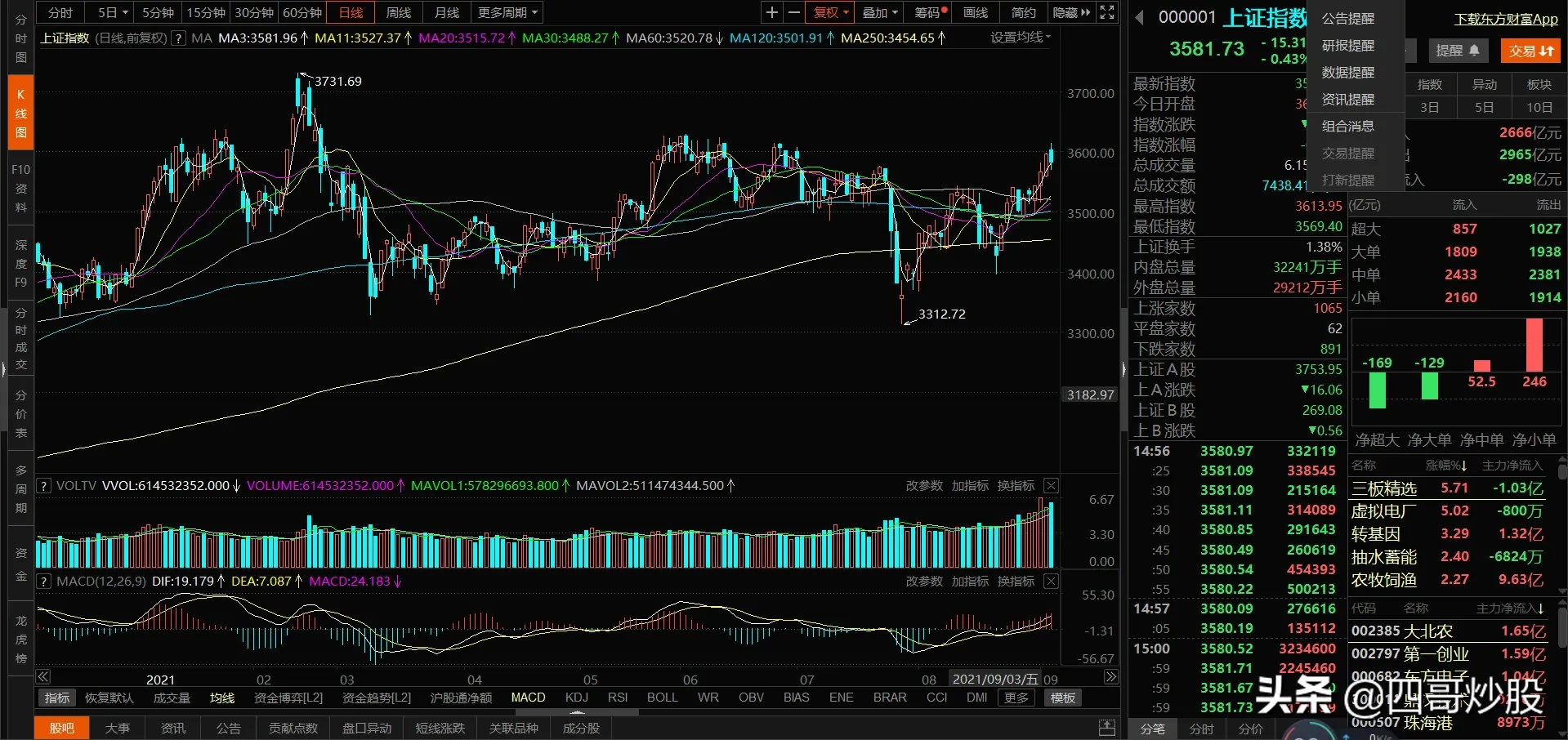The image size is (1568, 740).
Task: Click the minus zoom-out chart icon
Action: (x=793, y=12)
